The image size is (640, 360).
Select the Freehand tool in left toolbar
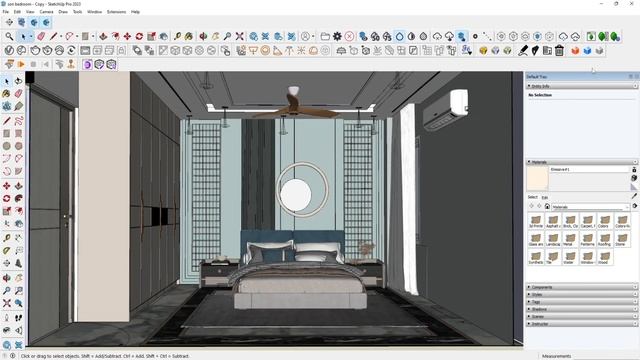point(19,121)
